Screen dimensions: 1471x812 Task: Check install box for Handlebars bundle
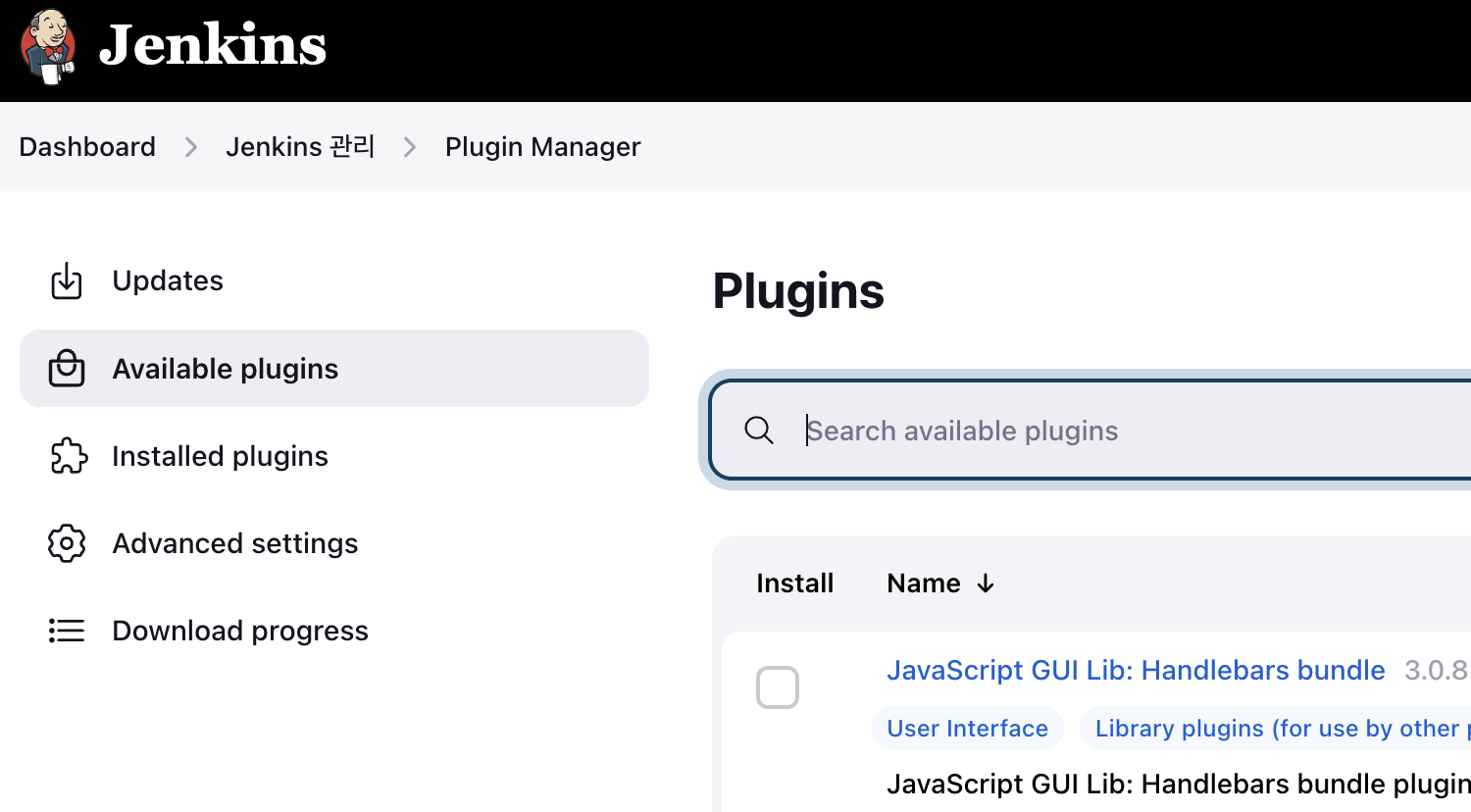(778, 687)
